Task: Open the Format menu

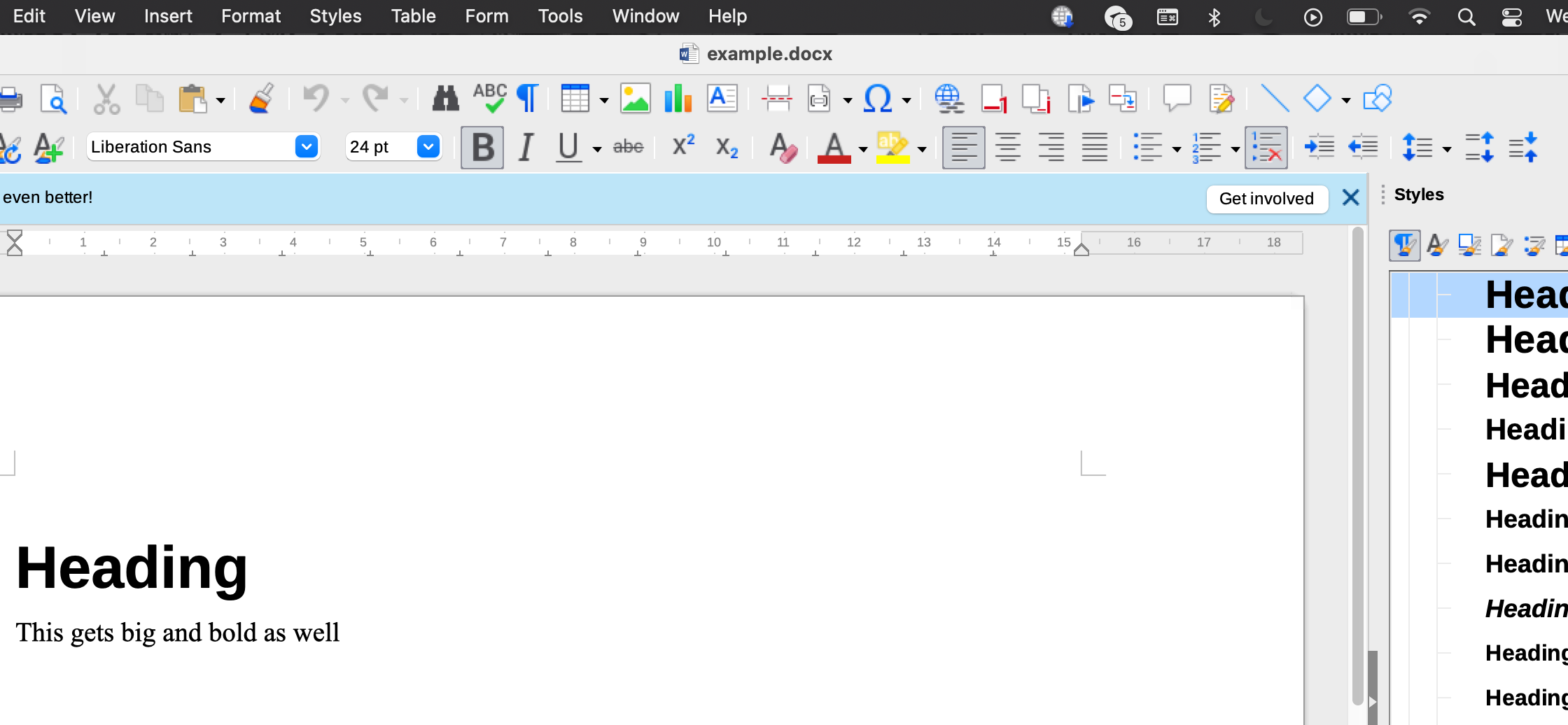Action: (x=251, y=15)
